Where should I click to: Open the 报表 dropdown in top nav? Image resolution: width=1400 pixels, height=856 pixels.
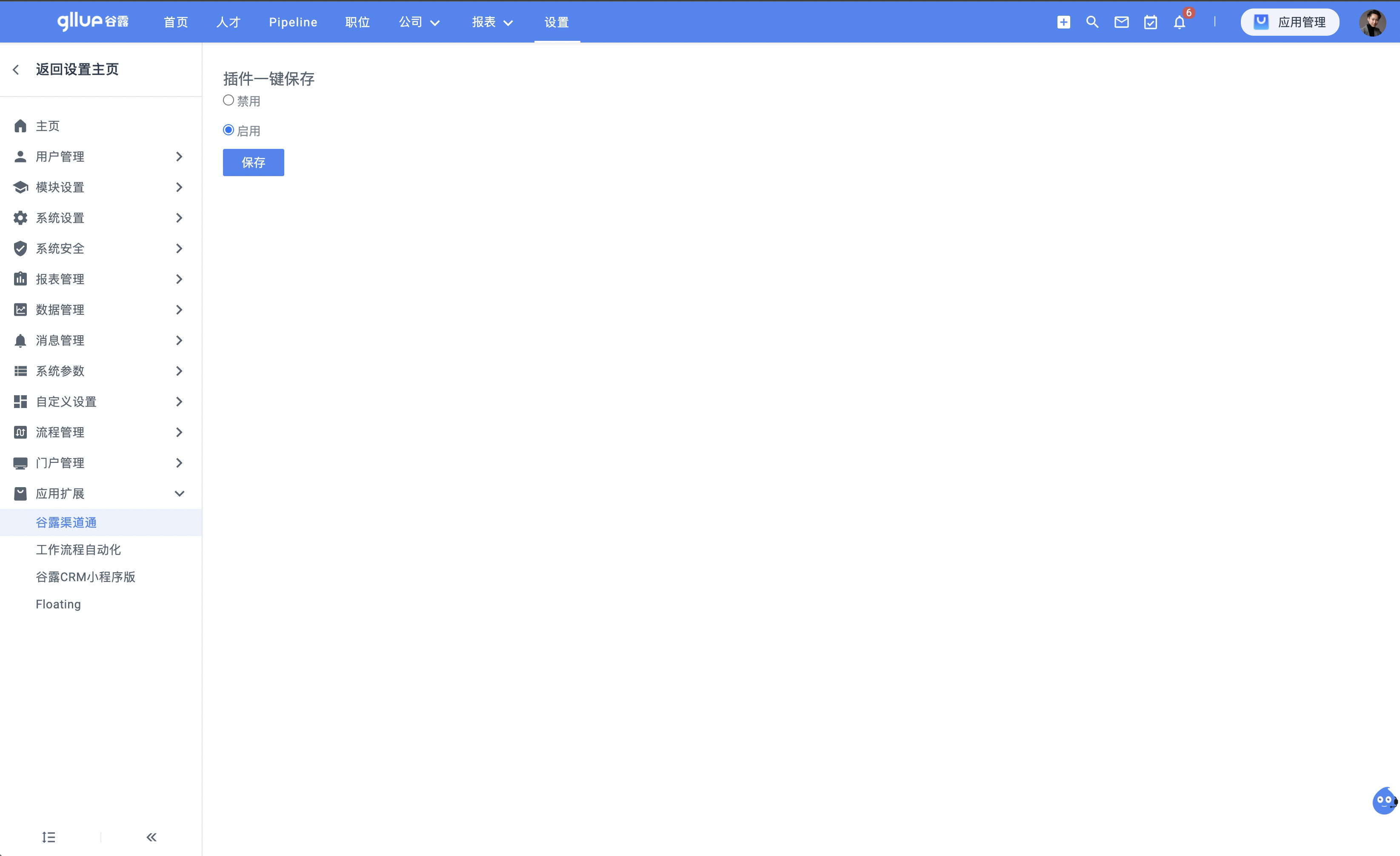[492, 22]
